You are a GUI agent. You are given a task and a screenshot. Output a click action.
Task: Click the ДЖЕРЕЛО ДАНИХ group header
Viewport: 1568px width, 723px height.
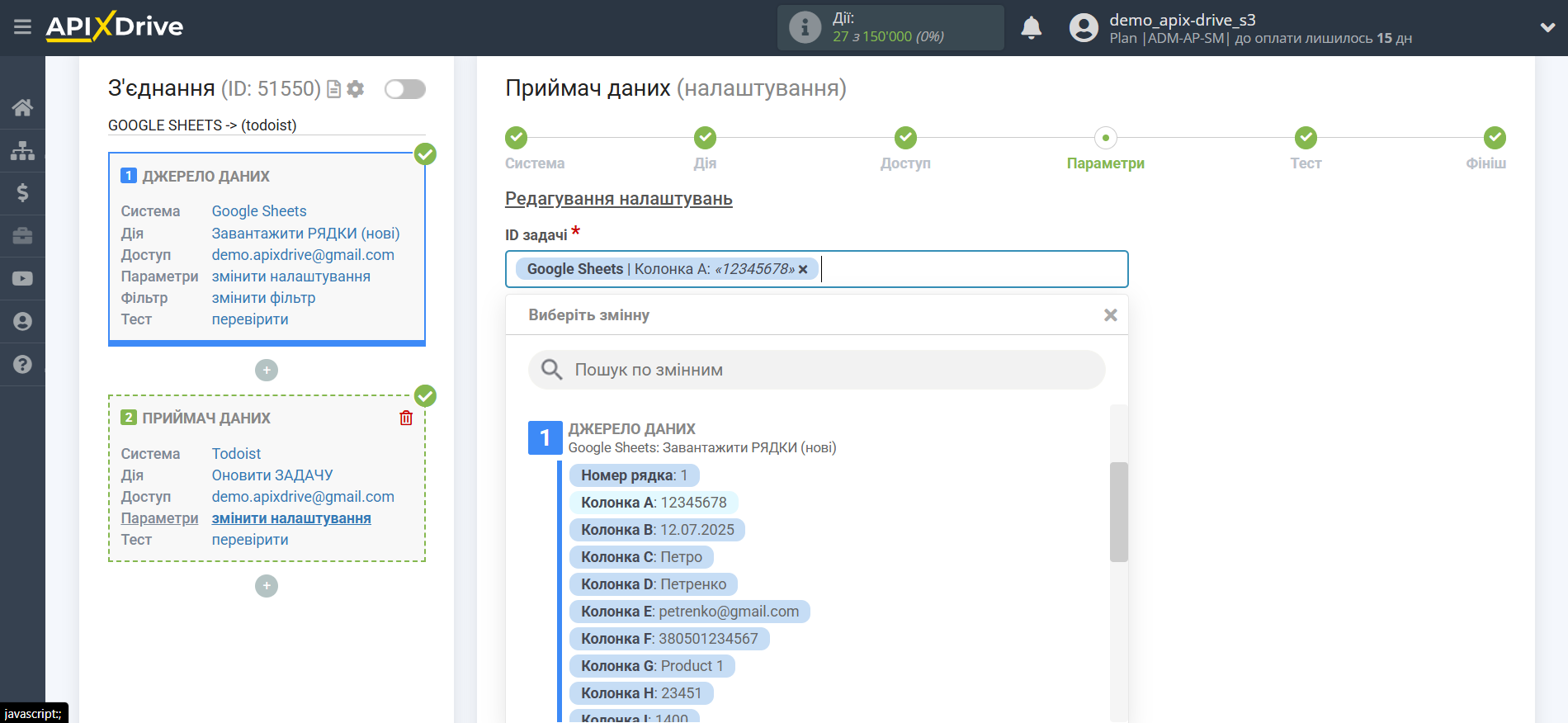(631, 429)
